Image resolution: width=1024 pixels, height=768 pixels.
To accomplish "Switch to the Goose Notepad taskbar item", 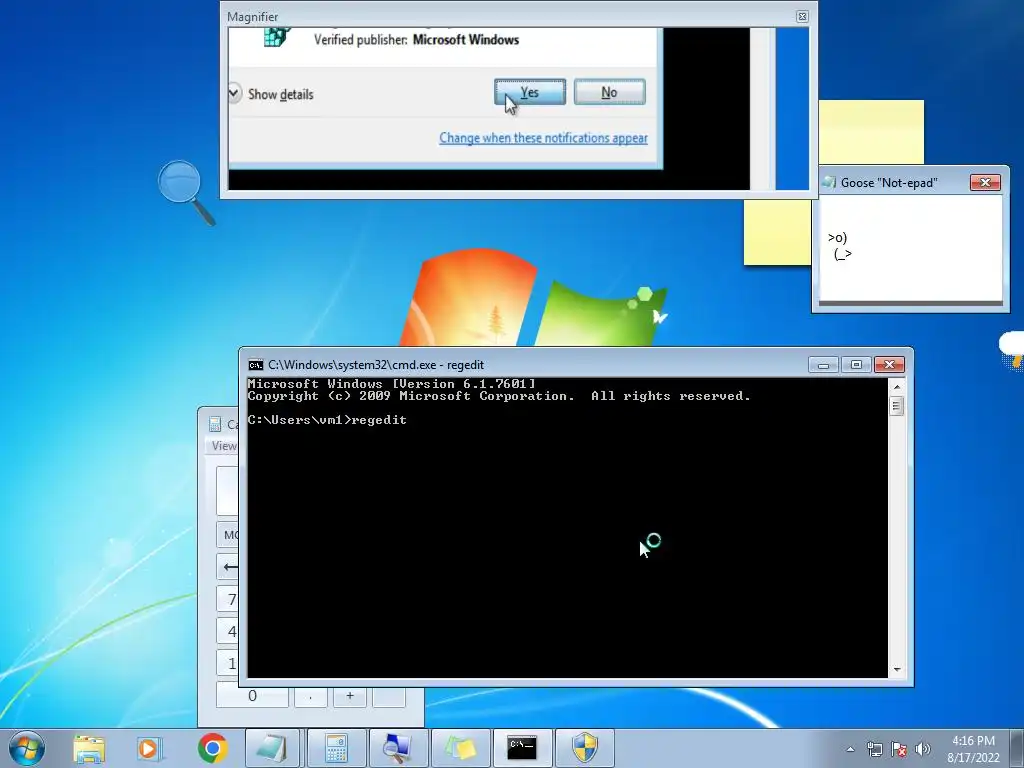I will pyautogui.click(x=272, y=748).
